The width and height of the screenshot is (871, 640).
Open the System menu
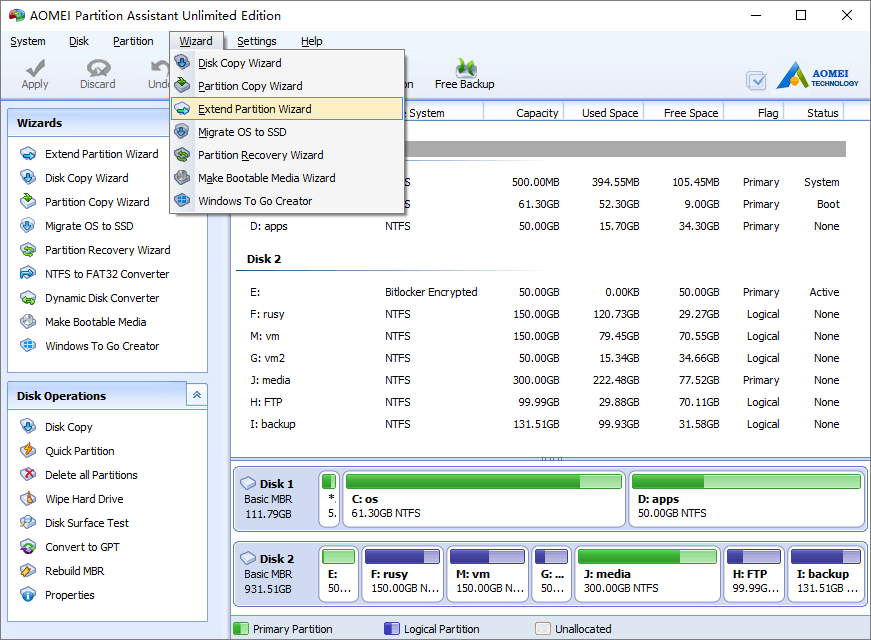click(x=28, y=41)
